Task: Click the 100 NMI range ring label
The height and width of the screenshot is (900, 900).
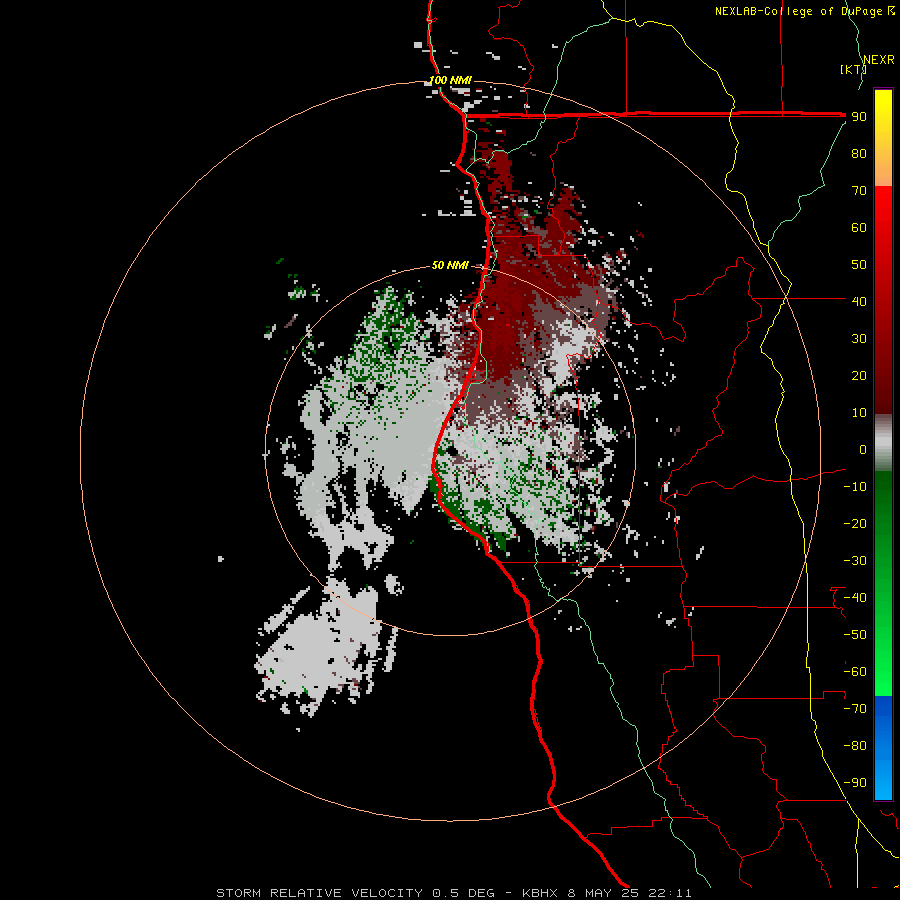Action: click(x=451, y=80)
